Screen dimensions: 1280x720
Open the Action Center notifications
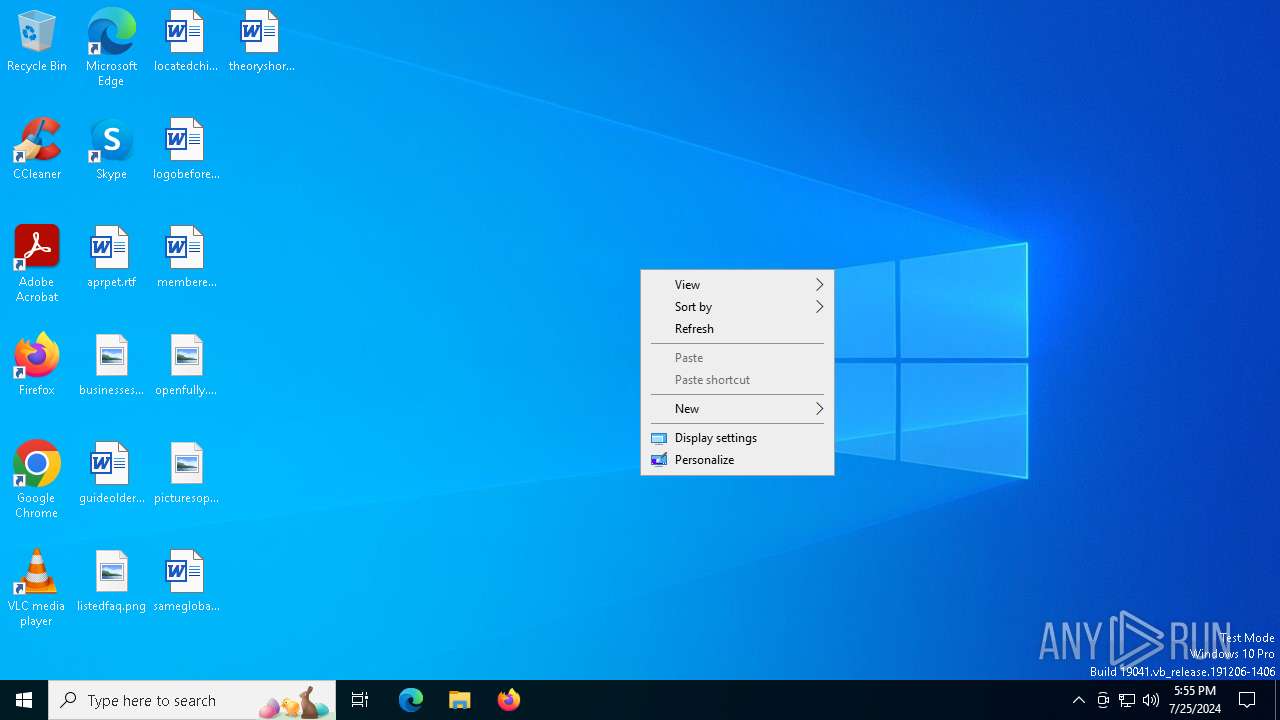pyautogui.click(x=1248, y=700)
